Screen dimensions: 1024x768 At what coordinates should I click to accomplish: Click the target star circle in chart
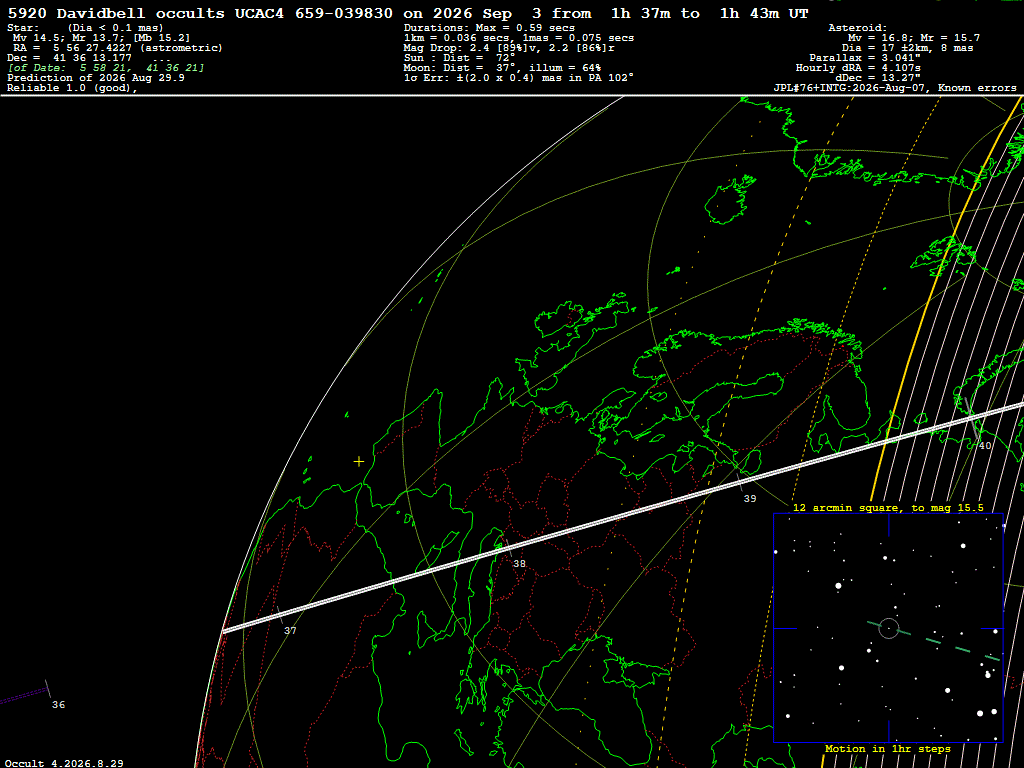pos(888,628)
